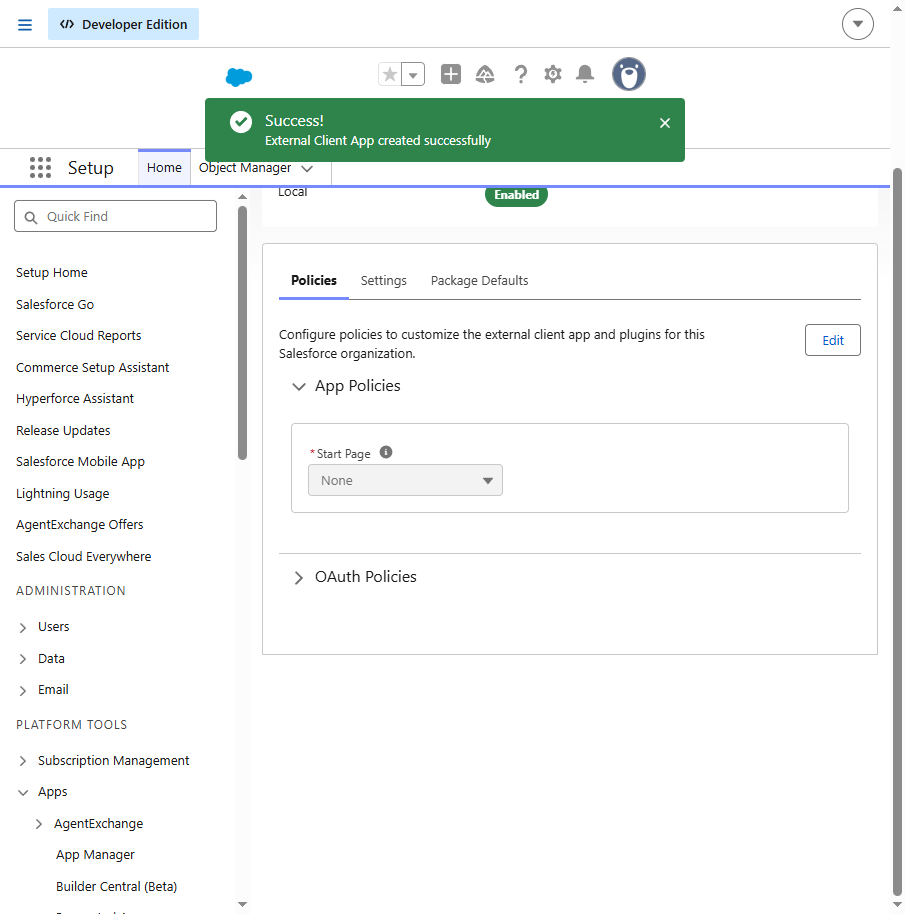Expand Subscription Management section
The image size is (905, 914).
coord(23,761)
